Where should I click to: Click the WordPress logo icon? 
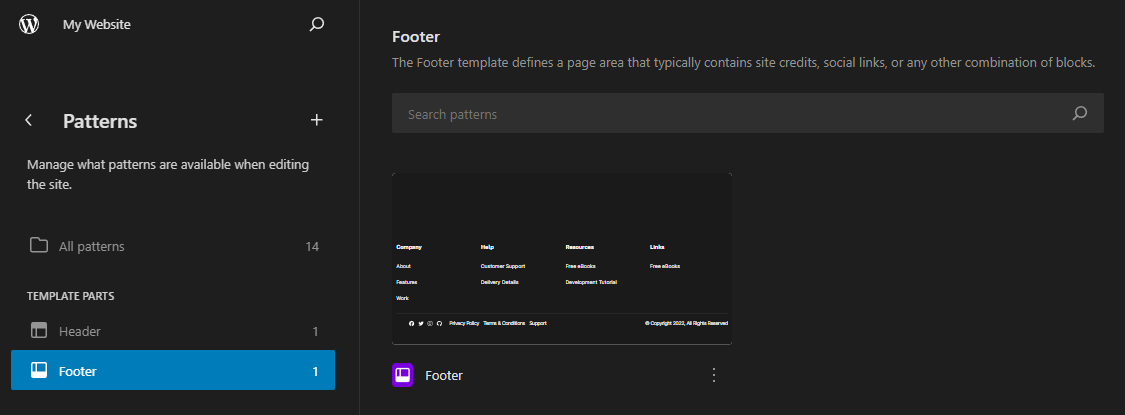[x=29, y=24]
